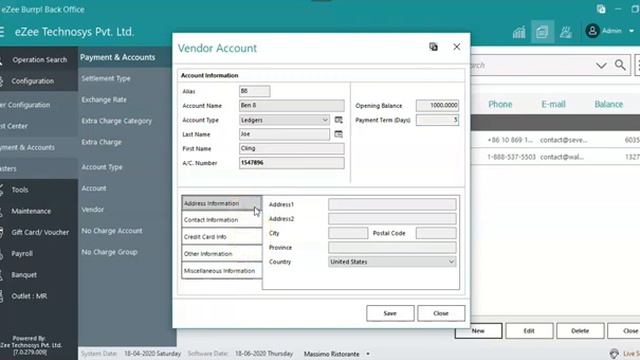Image resolution: width=640 pixels, height=360 pixels.
Task: Click the A/C. Number field
Action: pos(291,163)
